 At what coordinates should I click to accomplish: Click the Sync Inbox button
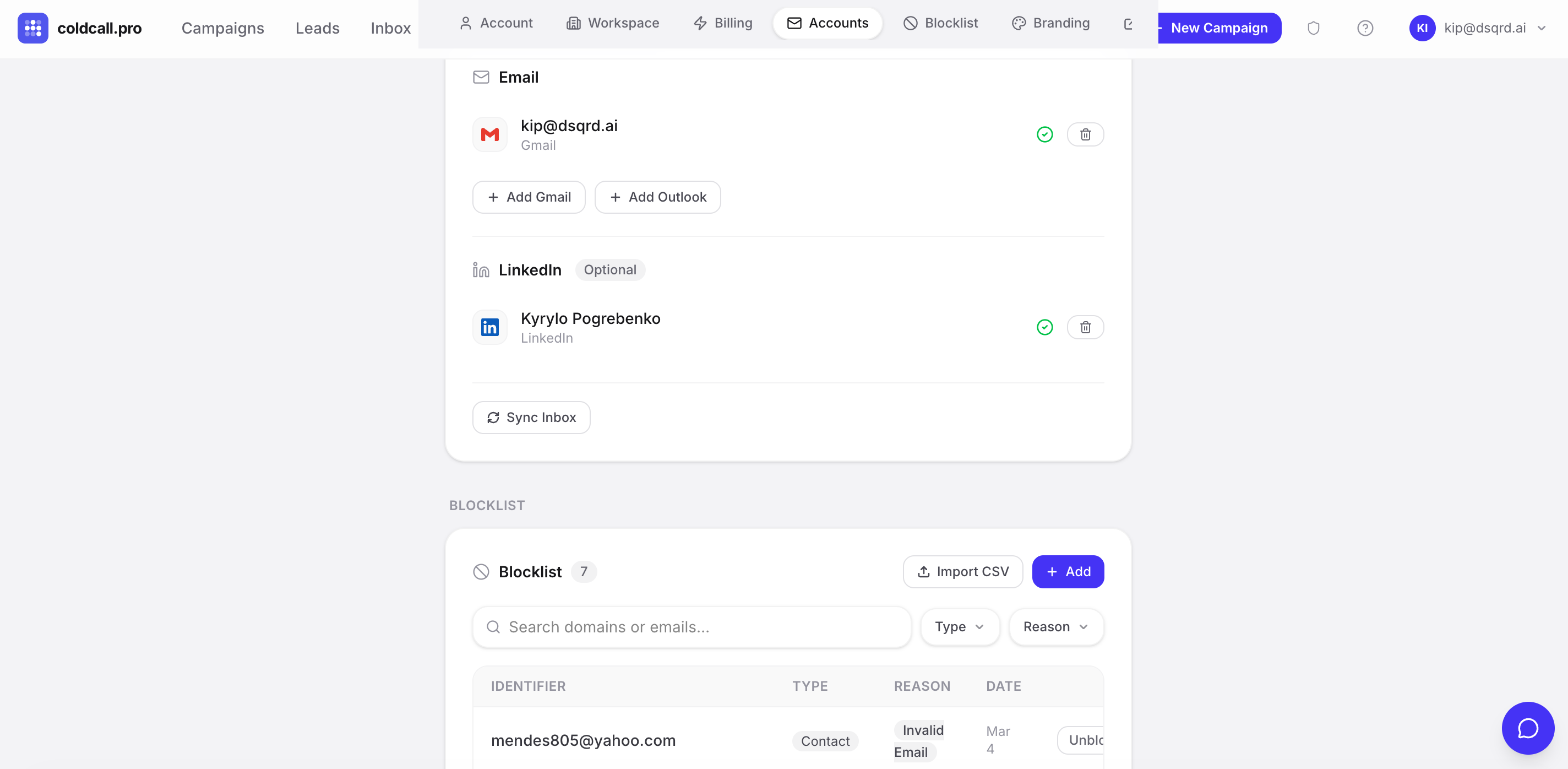[531, 418]
